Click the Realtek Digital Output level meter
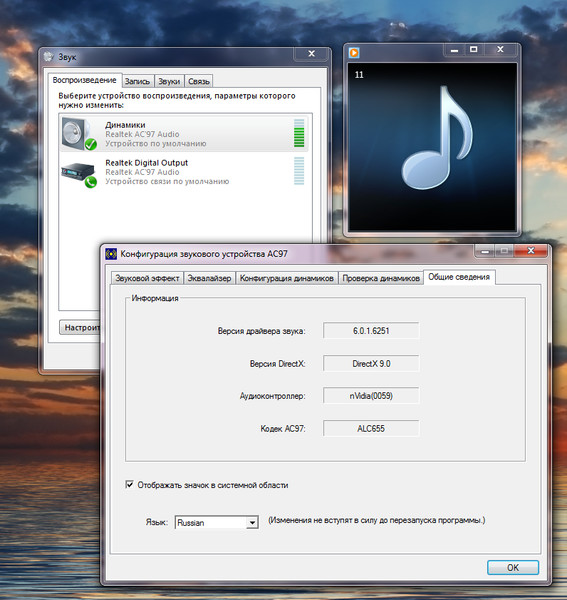Viewport: 567px width, 600px height. coord(299,171)
